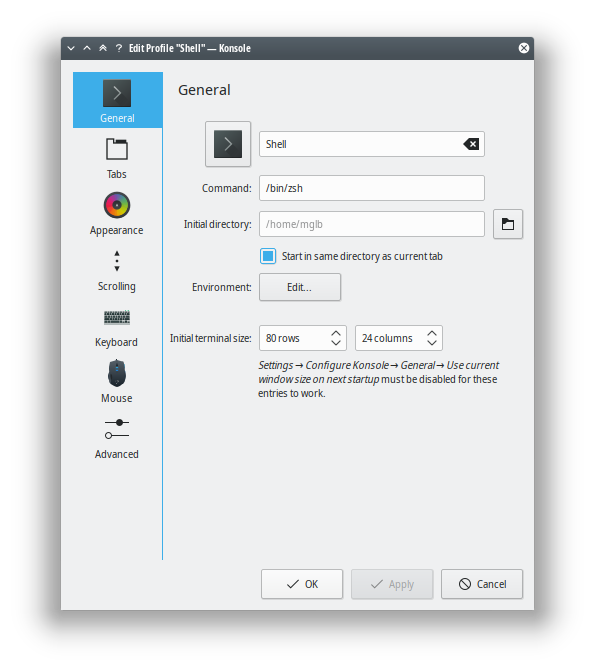Confirm changes with OK button
Image resolution: width=595 pixels, height=671 pixels.
pos(302,584)
